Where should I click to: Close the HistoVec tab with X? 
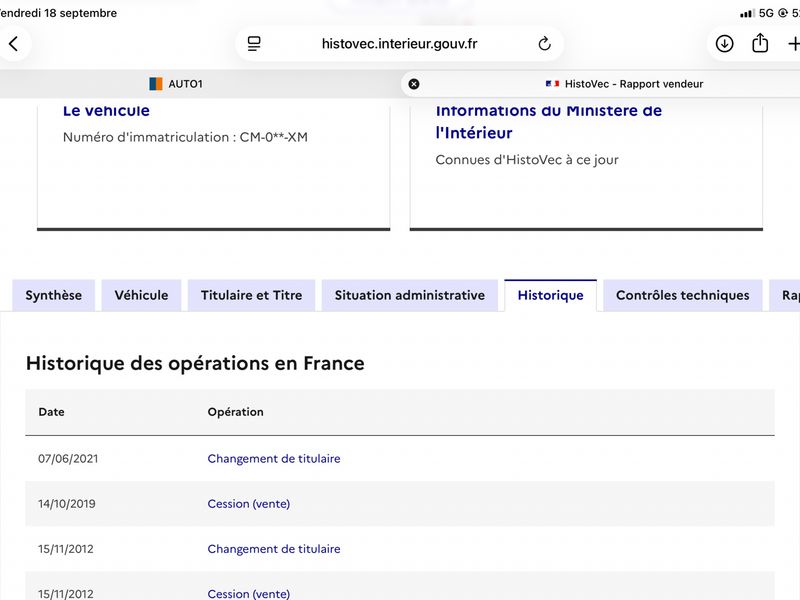(x=414, y=84)
